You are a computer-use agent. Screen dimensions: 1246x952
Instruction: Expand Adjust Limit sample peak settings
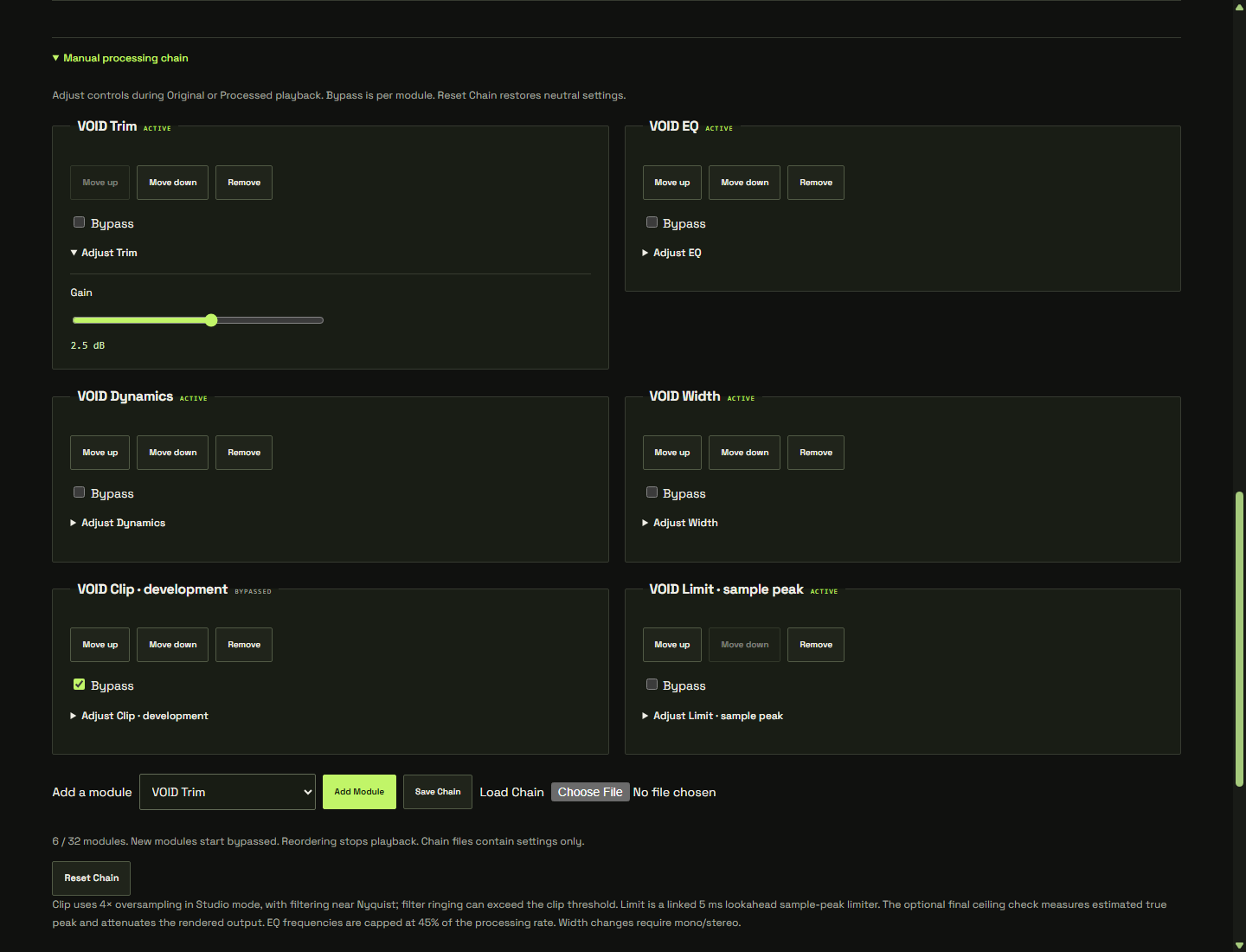point(713,716)
